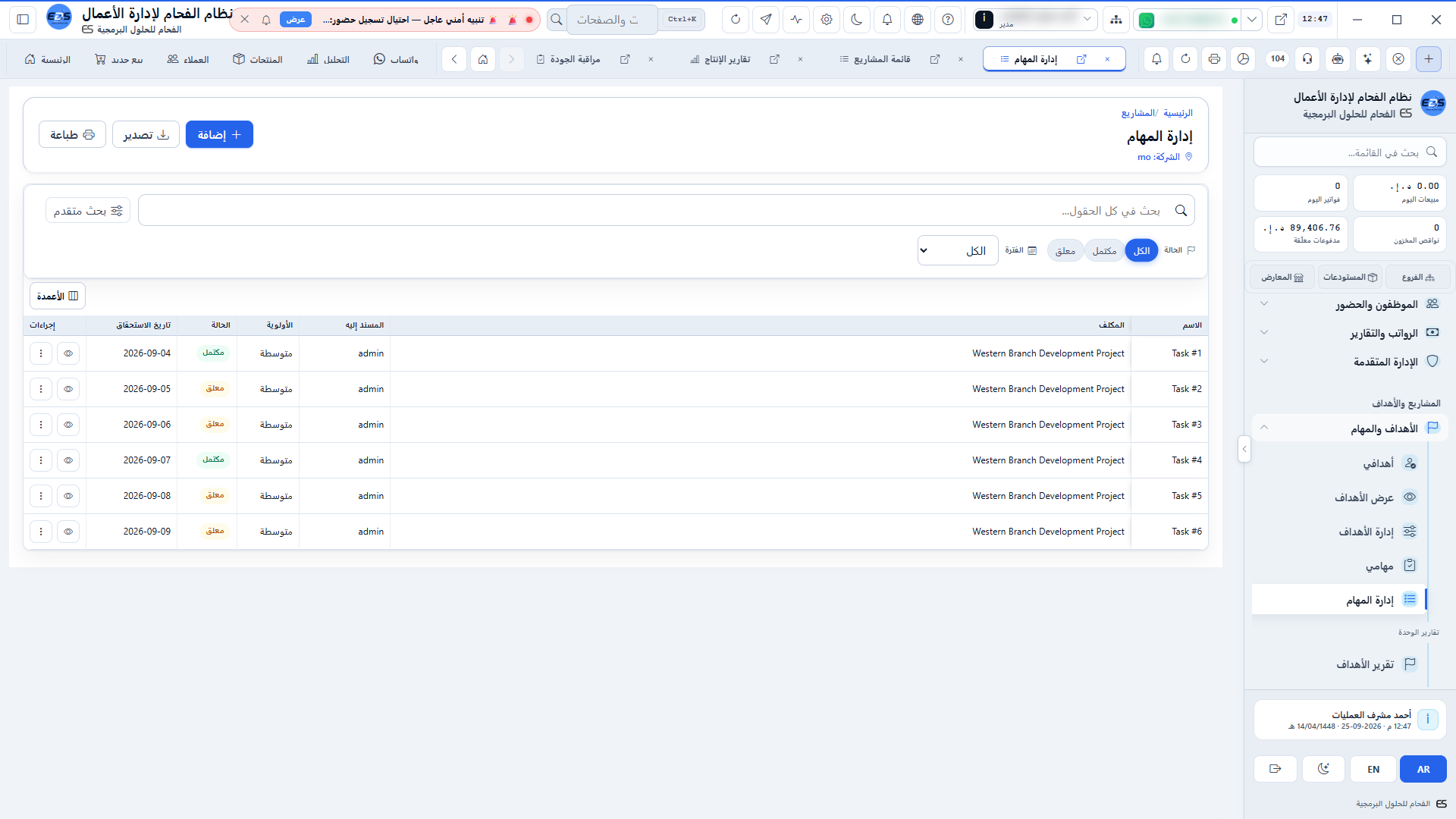Image resolution: width=1456 pixels, height=819 pixels.
Task: Open the organization tree icon in top bar
Action: (1116, 20)
